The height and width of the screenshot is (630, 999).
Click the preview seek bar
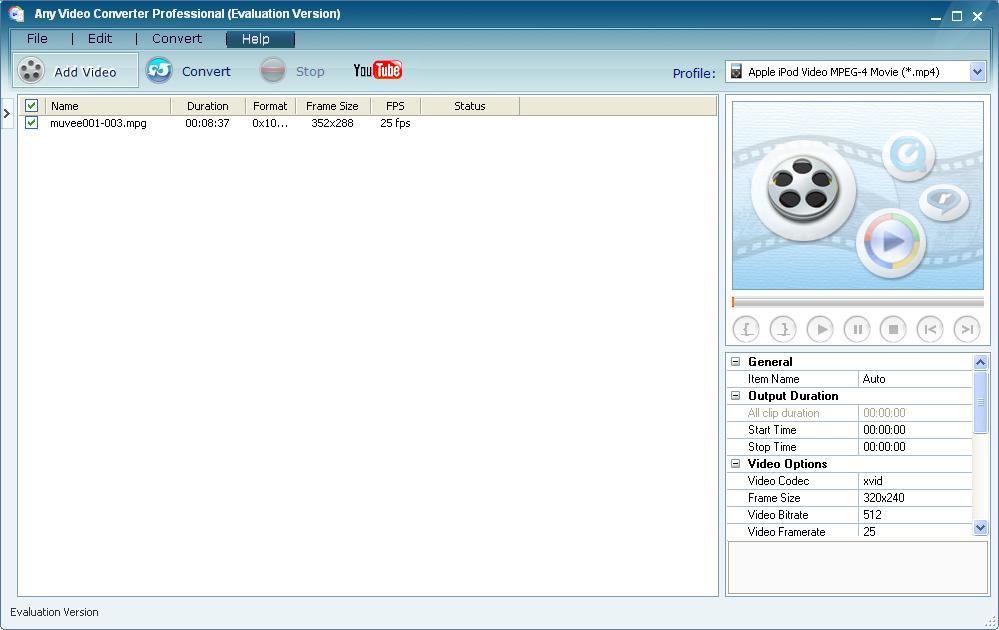tap(858, 302)
